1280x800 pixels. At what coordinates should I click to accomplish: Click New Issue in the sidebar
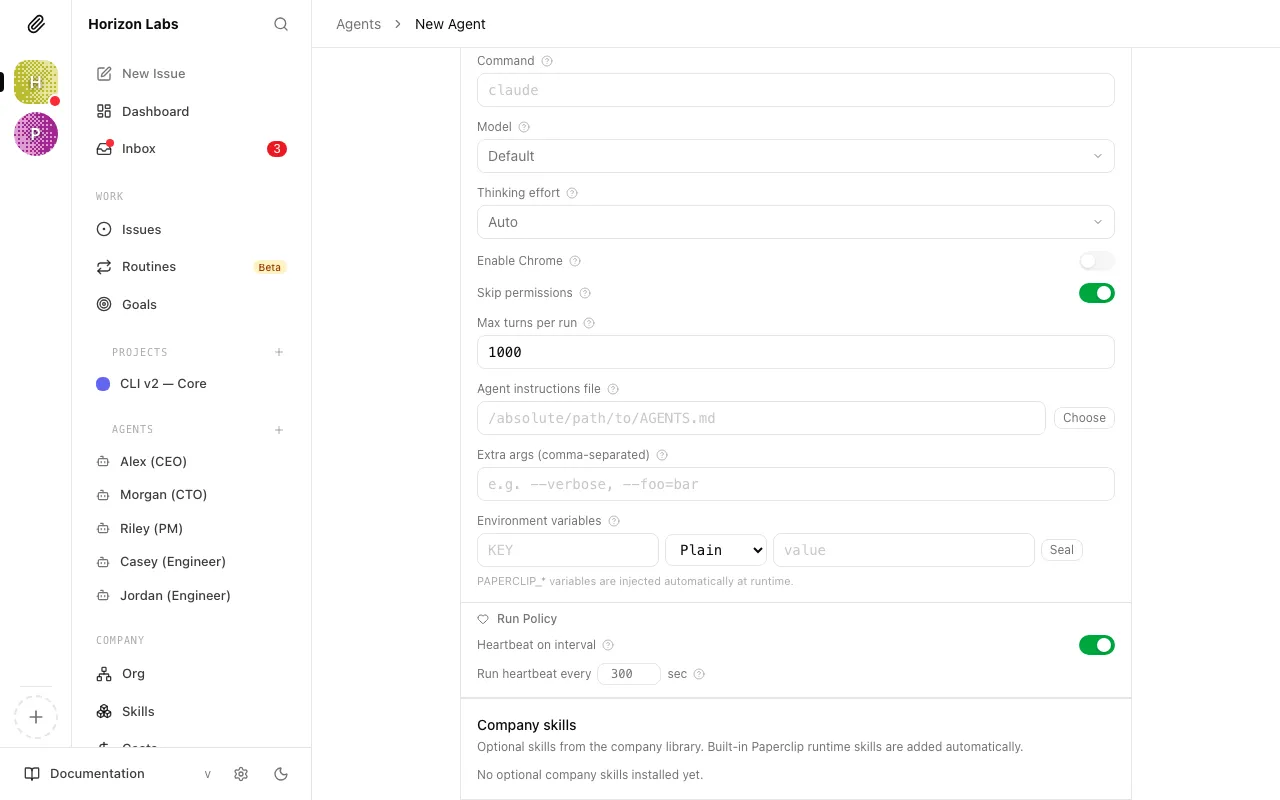(191, 74)
